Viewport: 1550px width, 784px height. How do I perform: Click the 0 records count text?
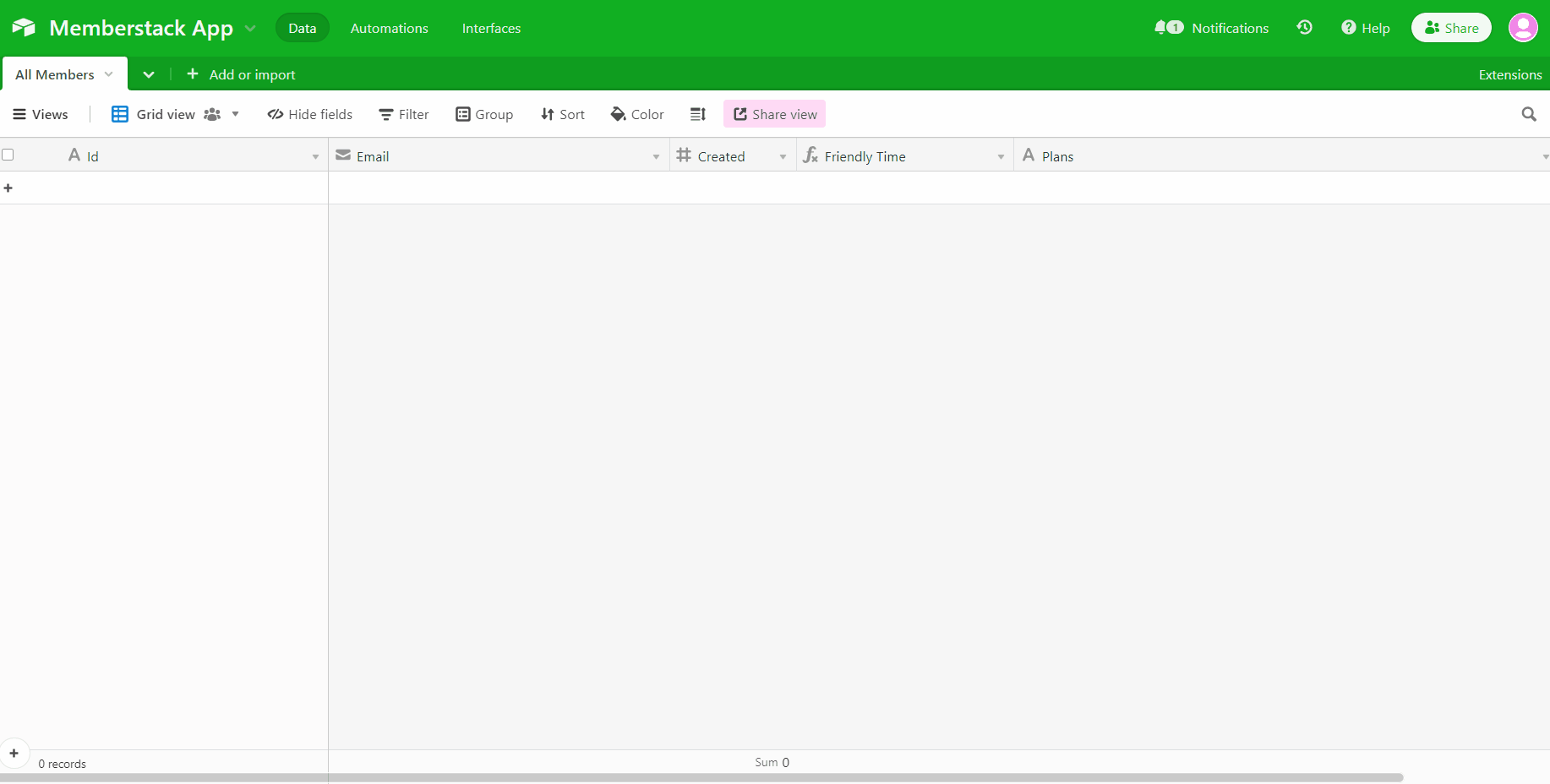click(x=62, y=764)
